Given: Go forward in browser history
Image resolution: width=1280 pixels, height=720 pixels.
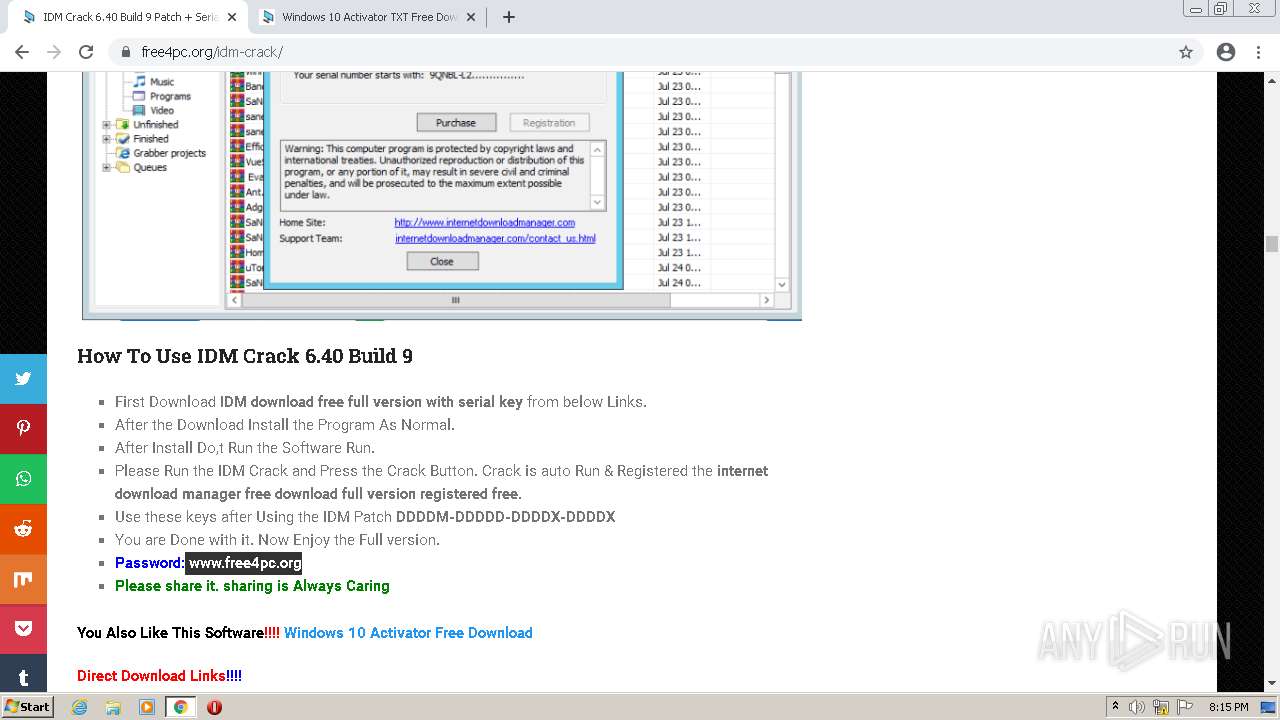Looking at the screenshot, I should coord(54,52).
